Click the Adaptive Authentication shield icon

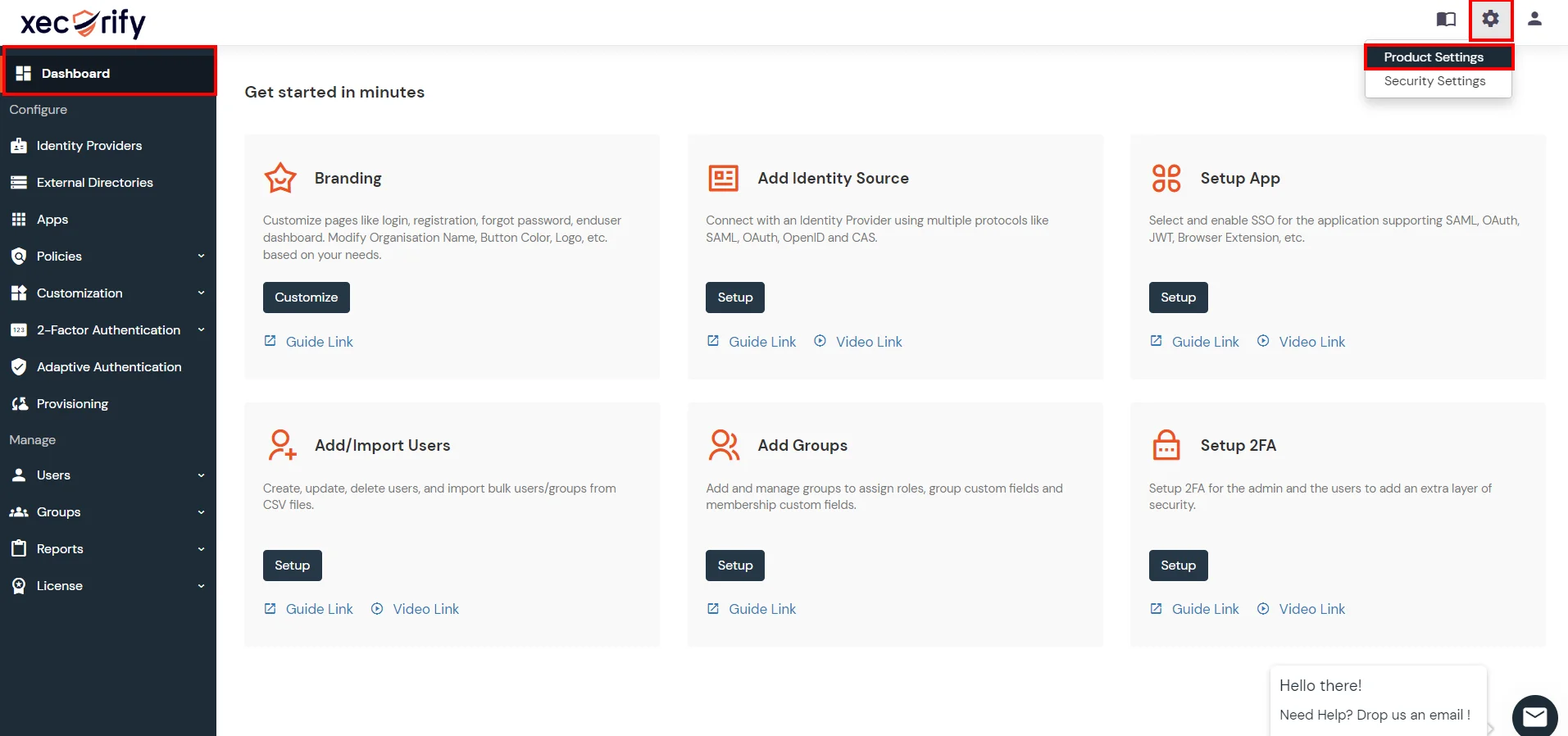coord(19,367)
